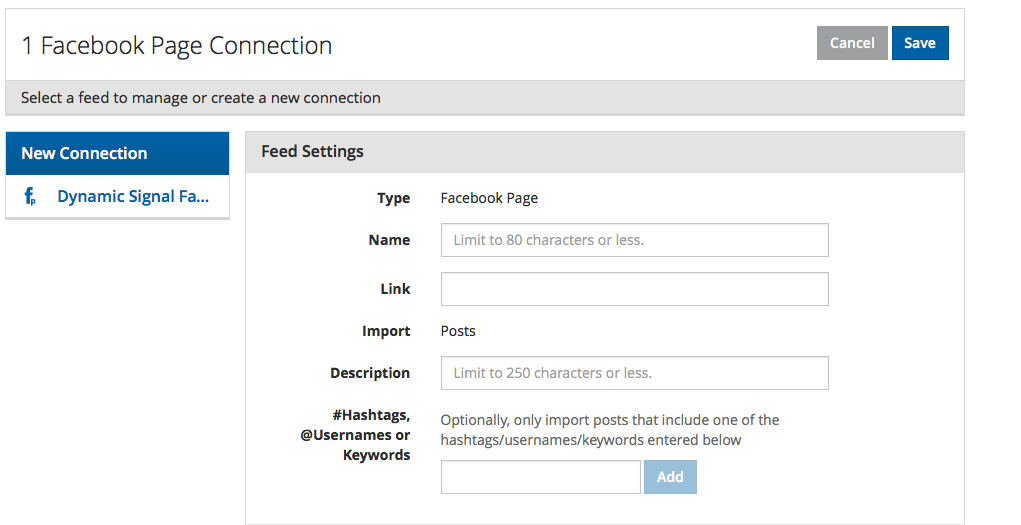
Task: Click into the Link text box
Action: pyautogui.click(x=634, y=289)
